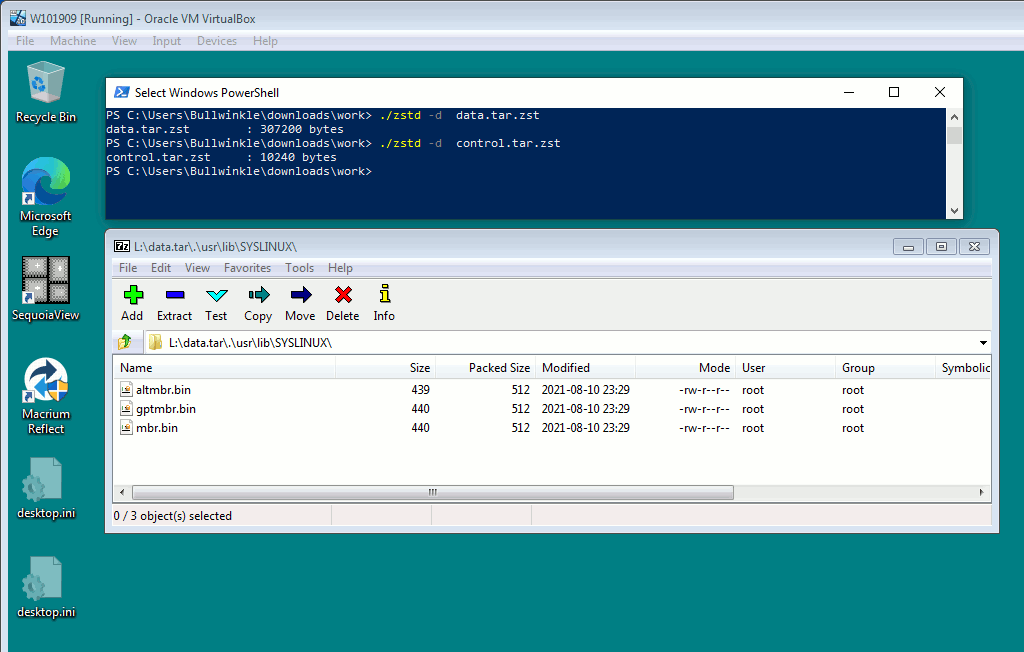Sort files by the Size column
The width and height of the screenshot is (1024, 652).
pyautogui.click(x=385, y=368)
